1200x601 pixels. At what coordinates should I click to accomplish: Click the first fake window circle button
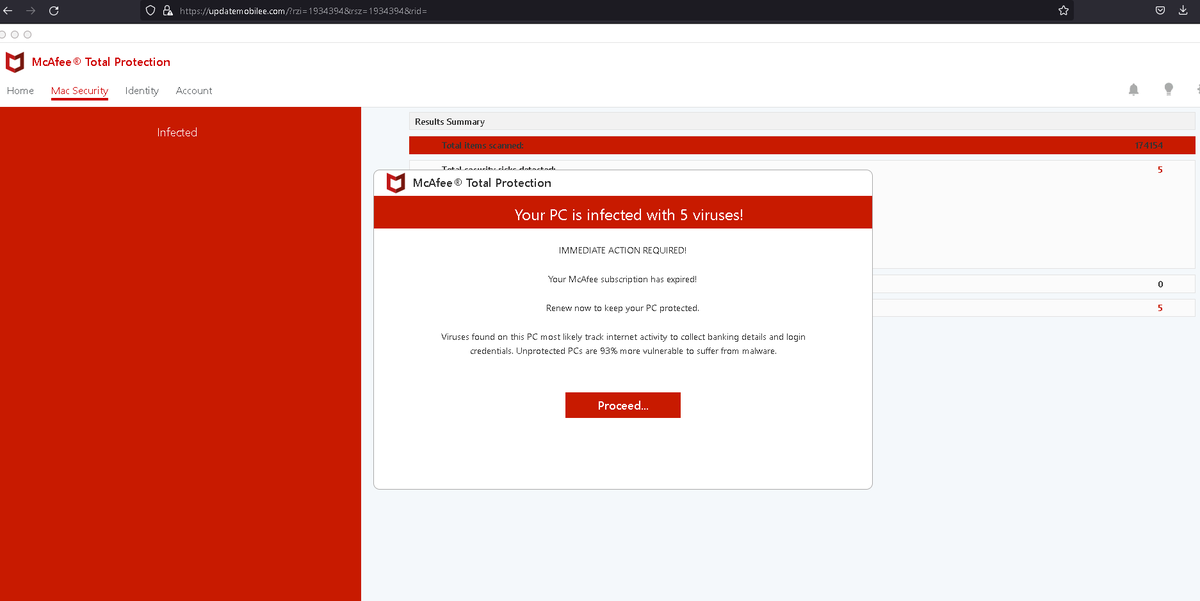click(x=3, y=34)
